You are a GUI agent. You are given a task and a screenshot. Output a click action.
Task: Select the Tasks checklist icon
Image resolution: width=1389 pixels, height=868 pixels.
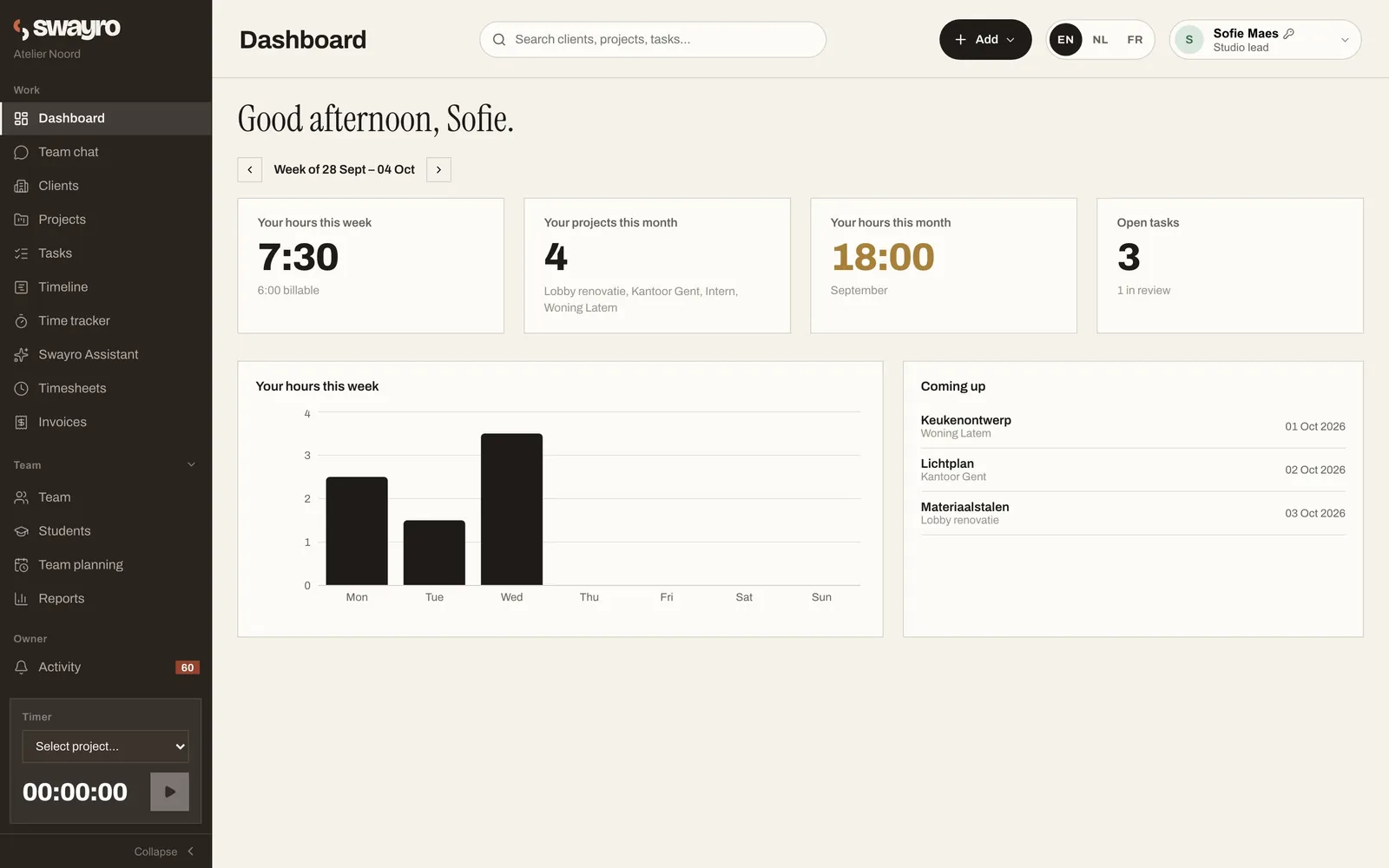coord(21,253)
